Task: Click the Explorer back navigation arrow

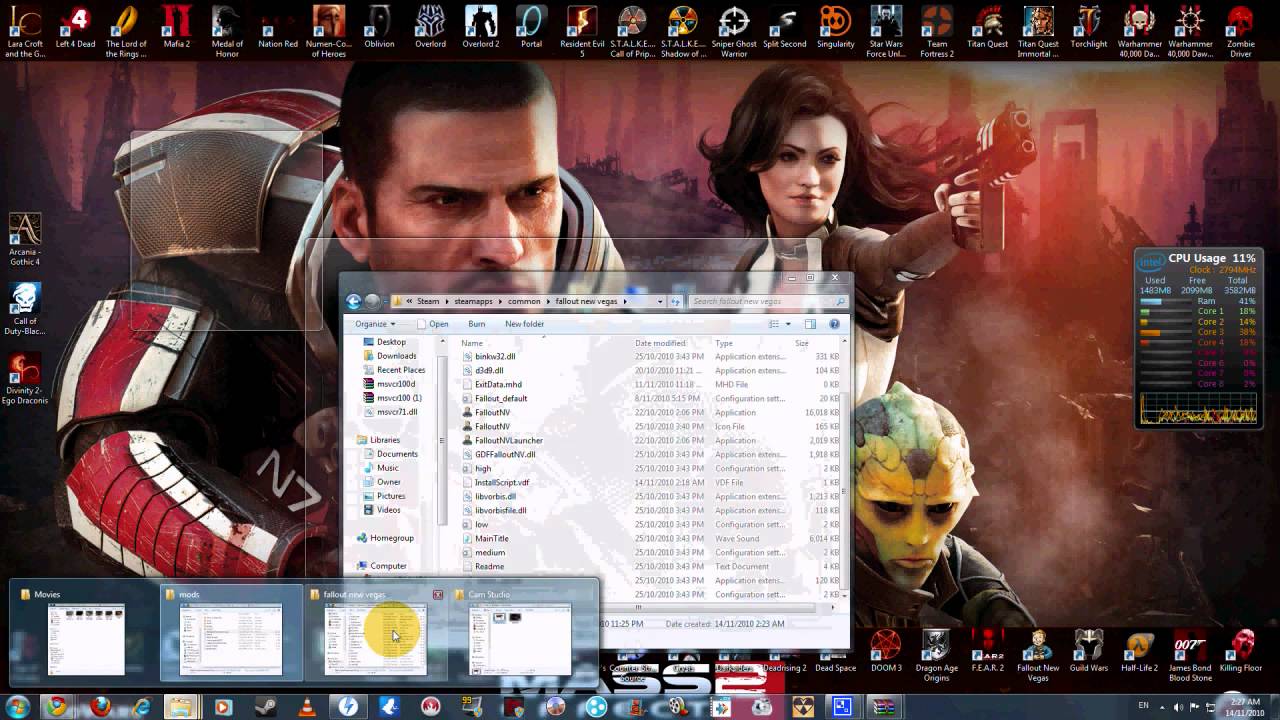Action: (353, 301)
